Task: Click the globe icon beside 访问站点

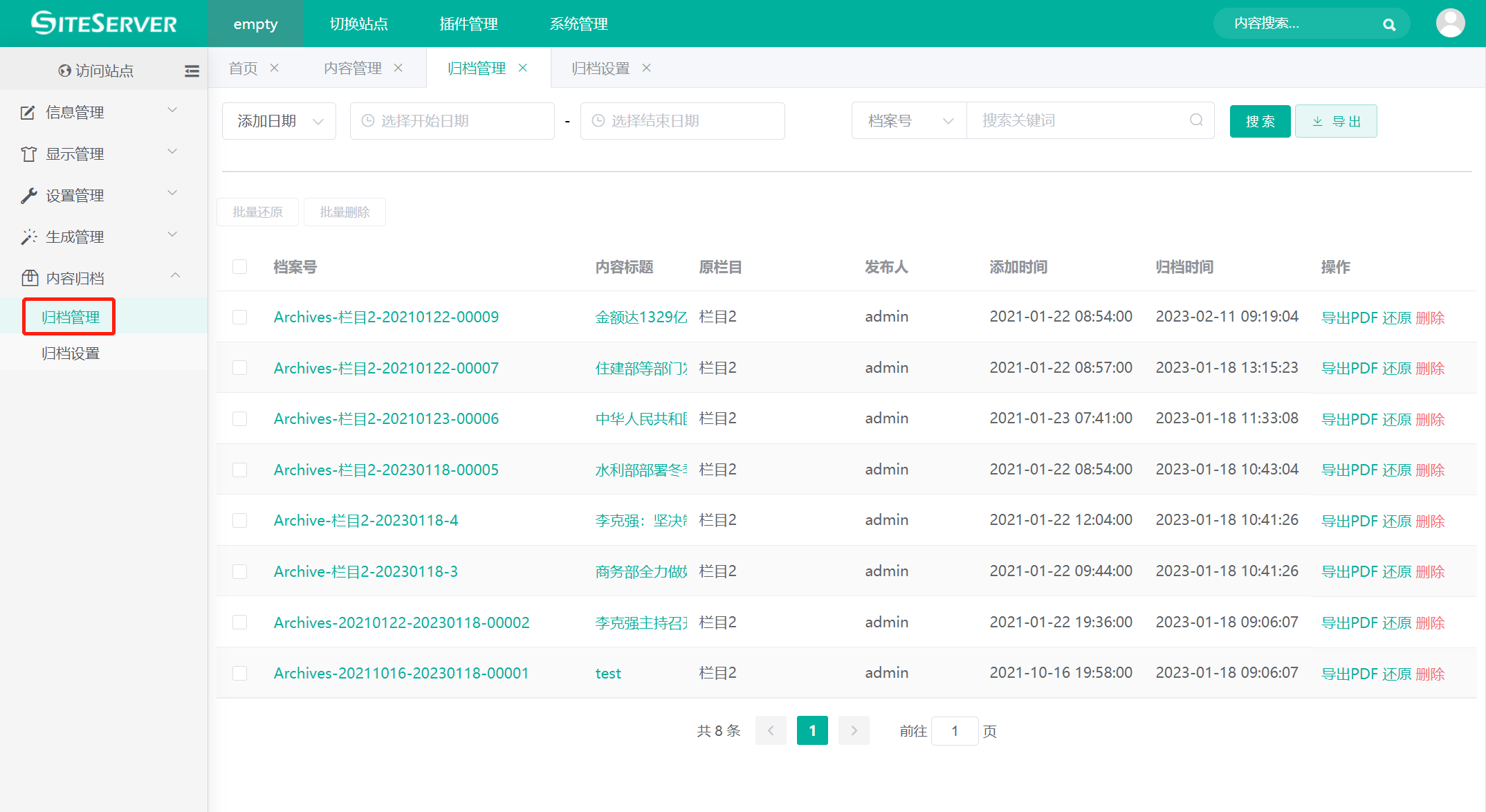Action: tap(64, 71)
